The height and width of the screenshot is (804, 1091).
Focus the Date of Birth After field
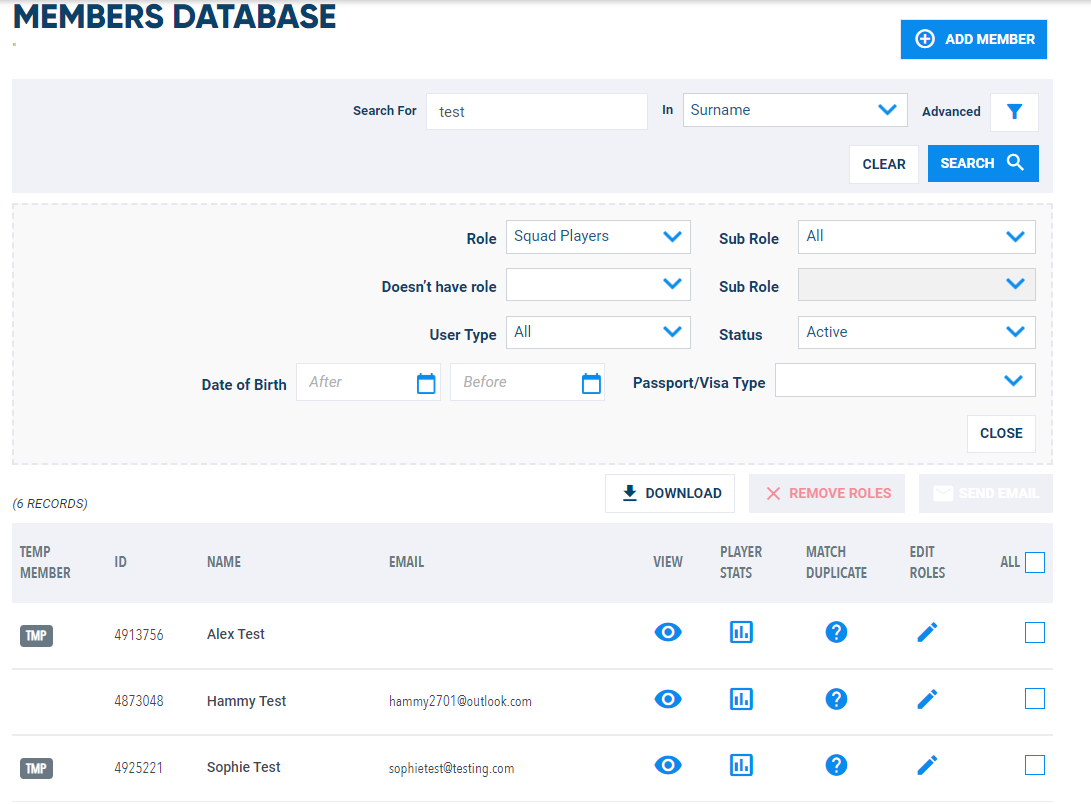pyautogui.click(x=368, y=382)
